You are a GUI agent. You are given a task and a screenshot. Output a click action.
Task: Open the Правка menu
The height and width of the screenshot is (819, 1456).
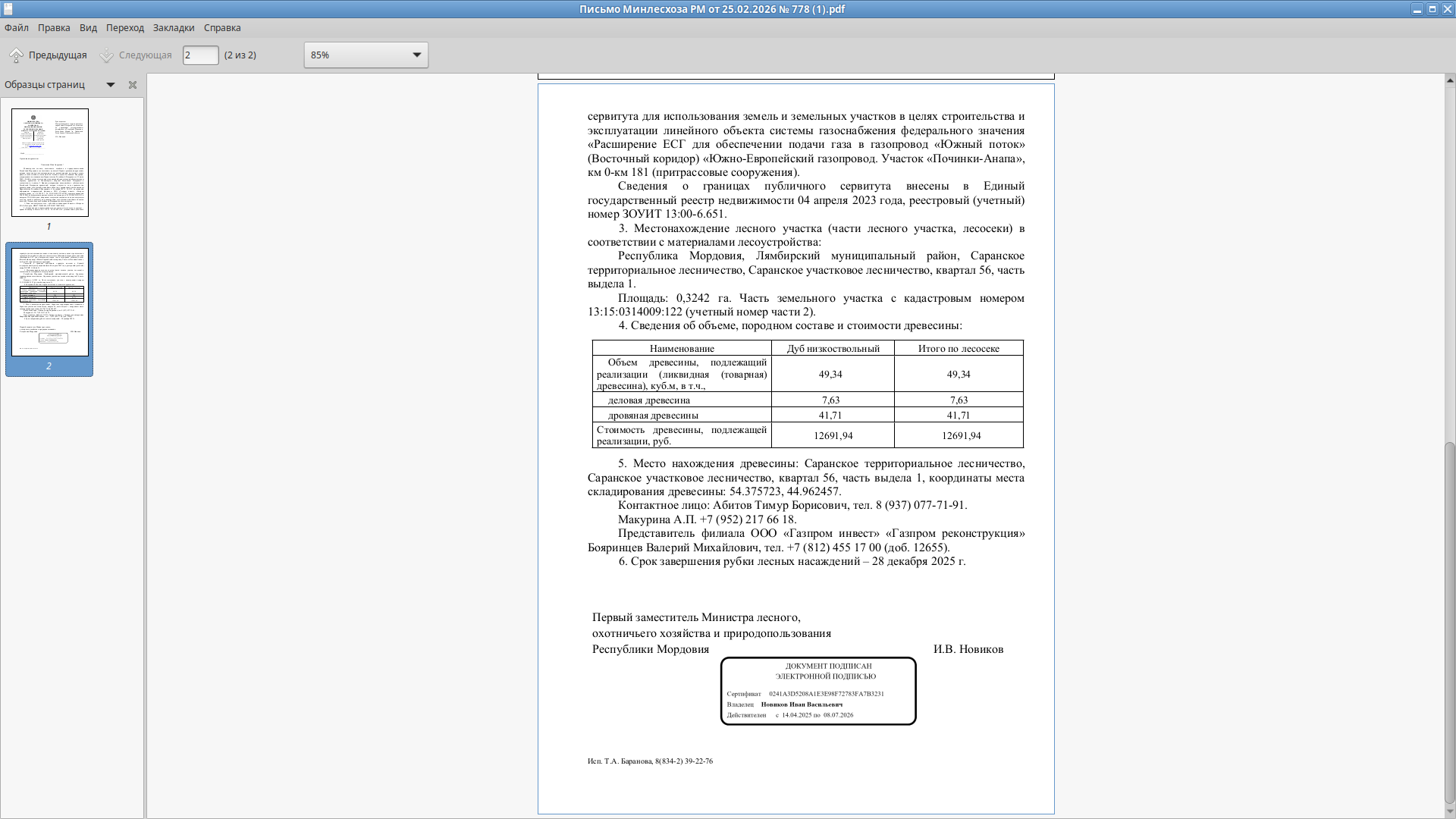(54, 28)
